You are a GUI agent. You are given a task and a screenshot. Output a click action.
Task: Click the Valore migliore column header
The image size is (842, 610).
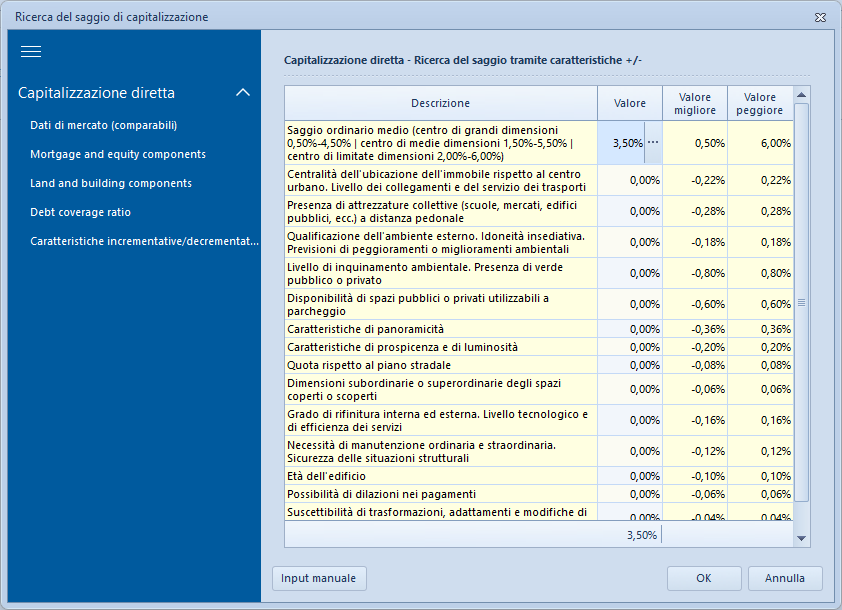pyautogui.click(x=695, y=103)
